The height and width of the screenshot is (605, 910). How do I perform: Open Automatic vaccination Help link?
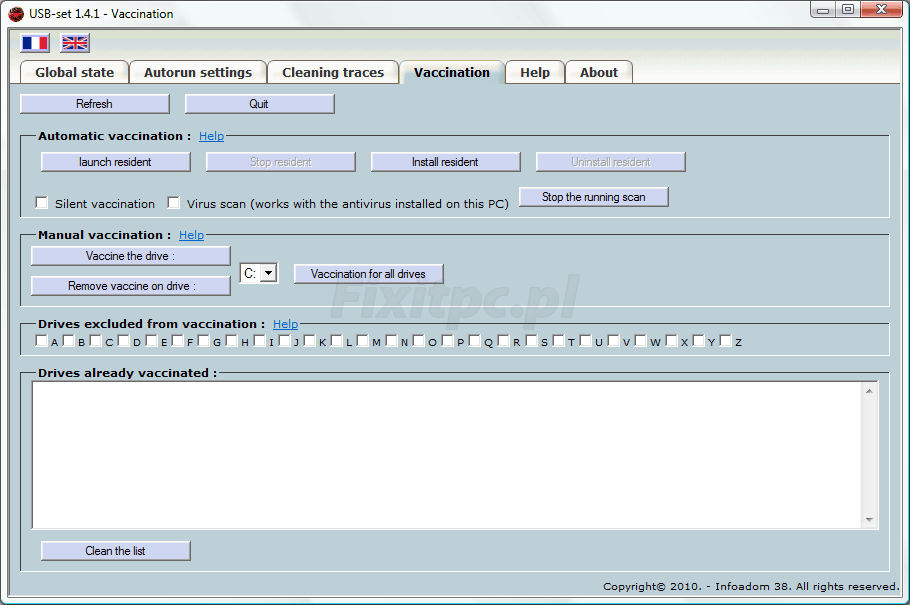tap(211, 136)
